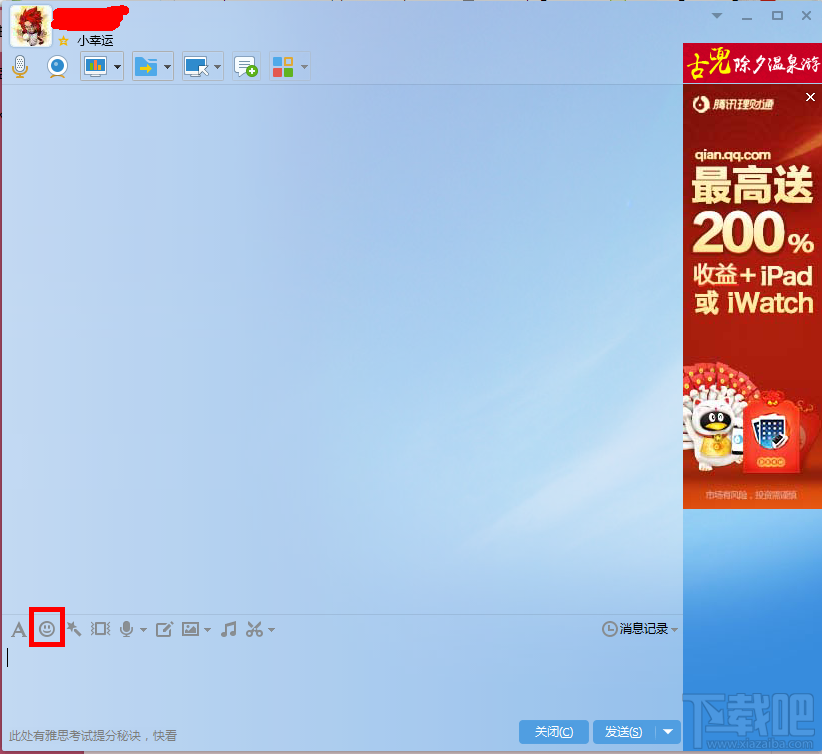The height and width of the screenshot is (754, 822).
Task: Open the handwriting doodle pen tool
Action: (164, 629)
